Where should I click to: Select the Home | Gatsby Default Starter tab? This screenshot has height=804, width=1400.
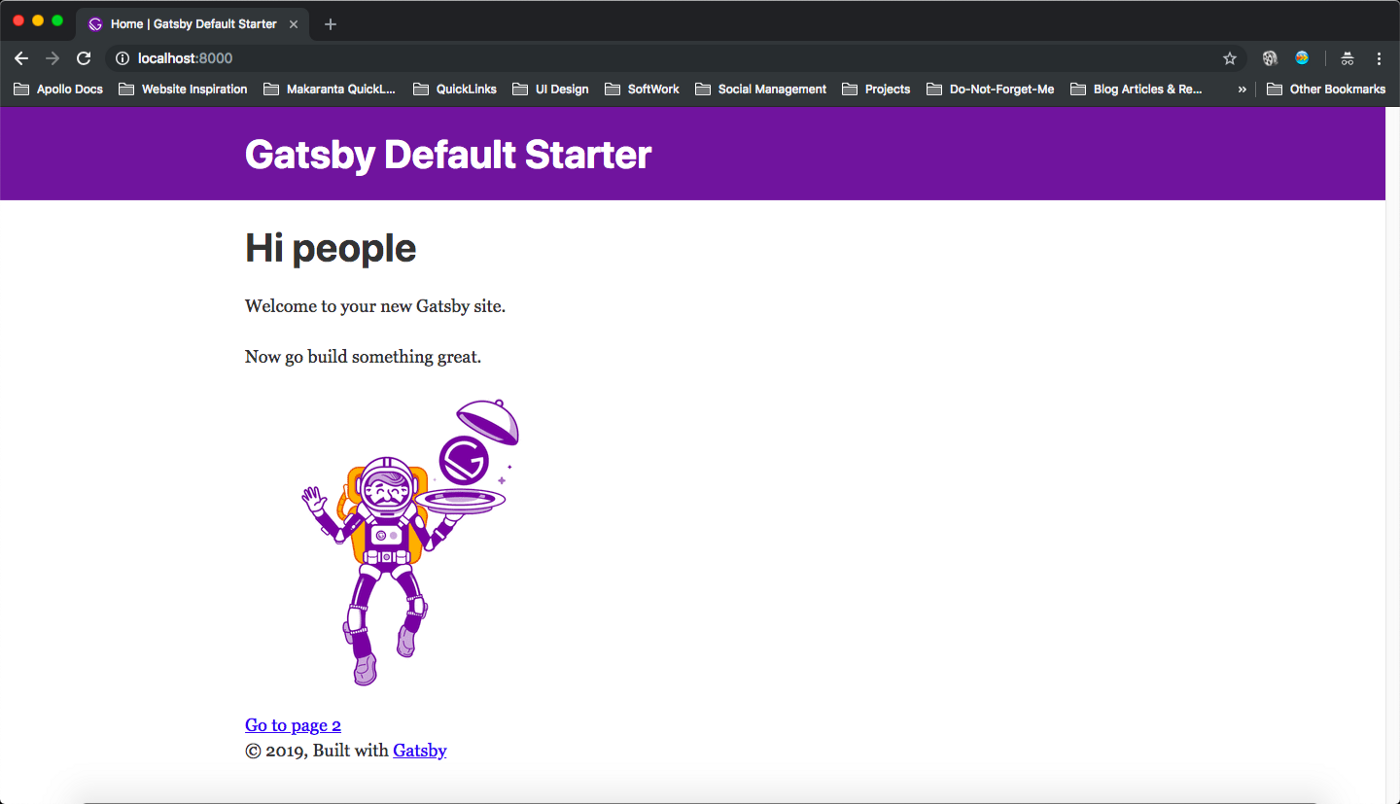pos(193,24)
